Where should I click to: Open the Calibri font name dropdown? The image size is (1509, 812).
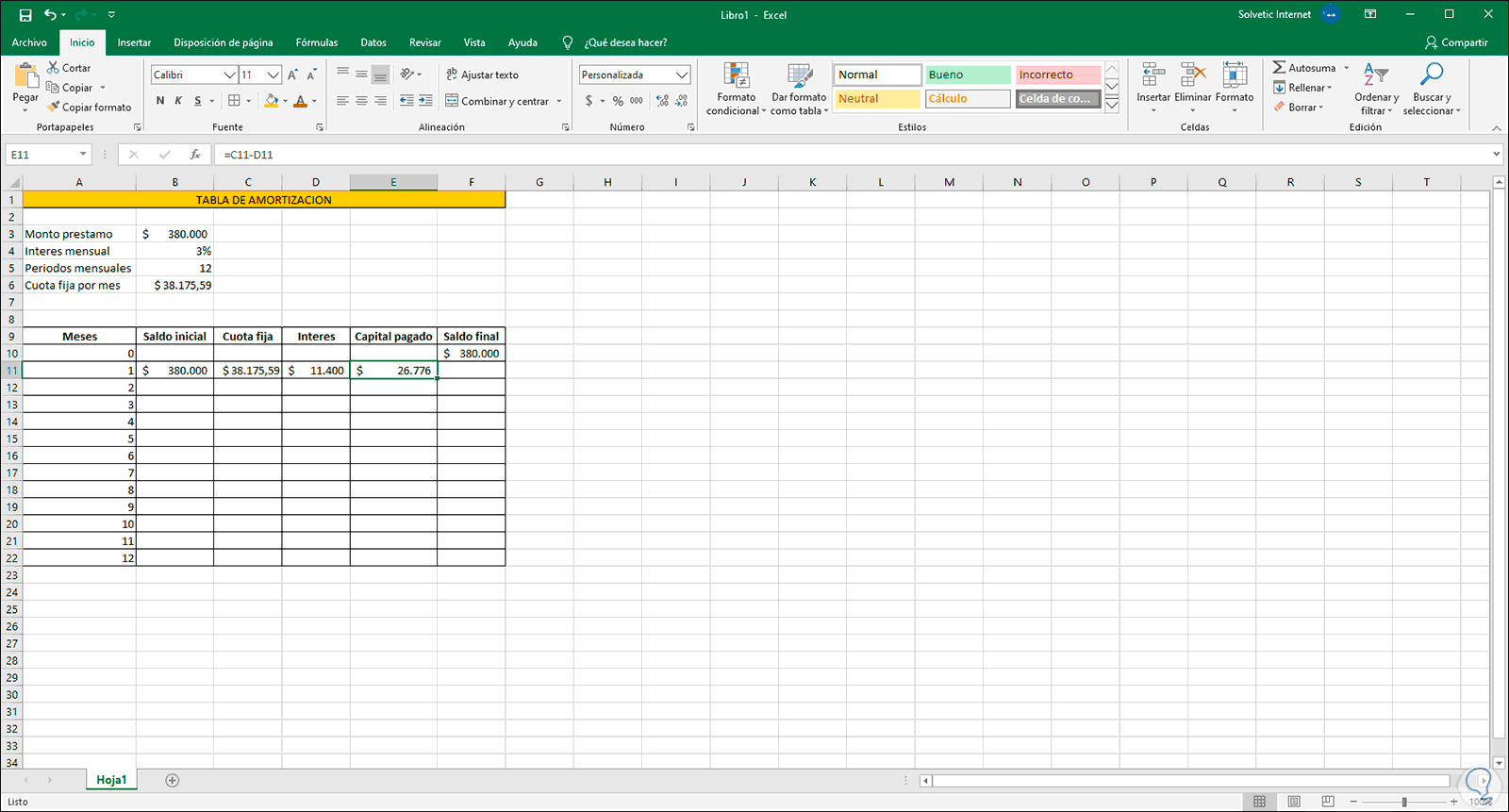229,75
